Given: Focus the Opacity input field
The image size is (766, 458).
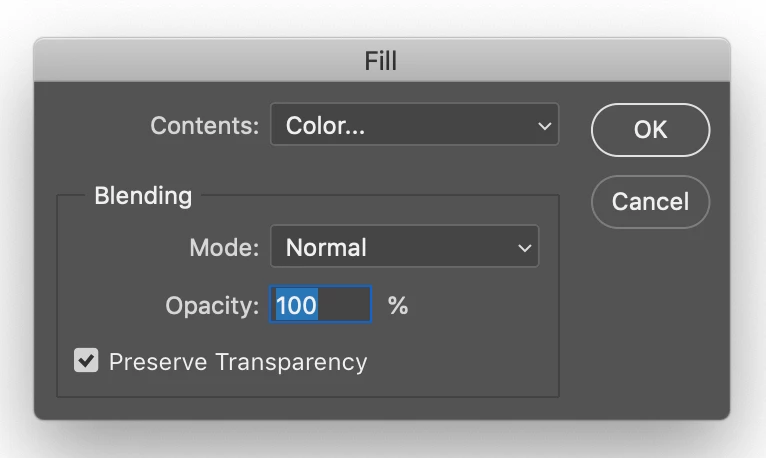Looking at the screenshot, I should click(321, 305).
